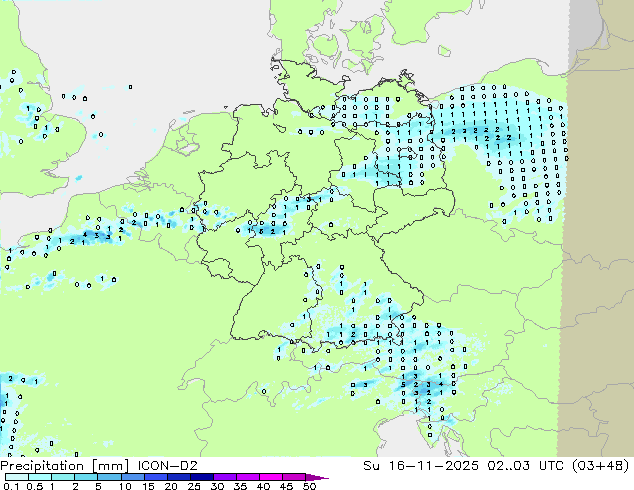Click the legend's over-50 arrow tip
This screenshot has height=490, width=634.
(x=317, y=477)
